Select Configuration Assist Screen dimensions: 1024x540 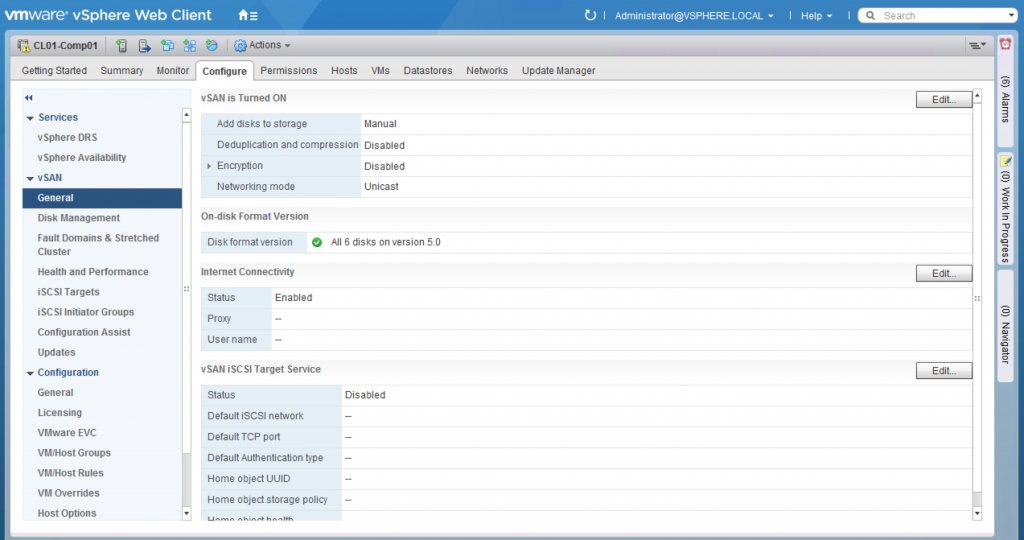click(84, 332)
